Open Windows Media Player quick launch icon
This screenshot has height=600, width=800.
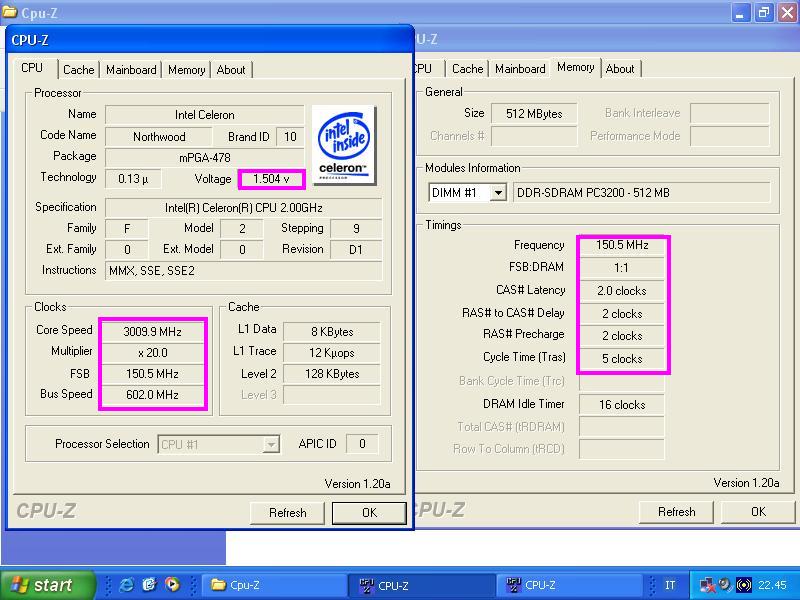(x=172, y=585)
